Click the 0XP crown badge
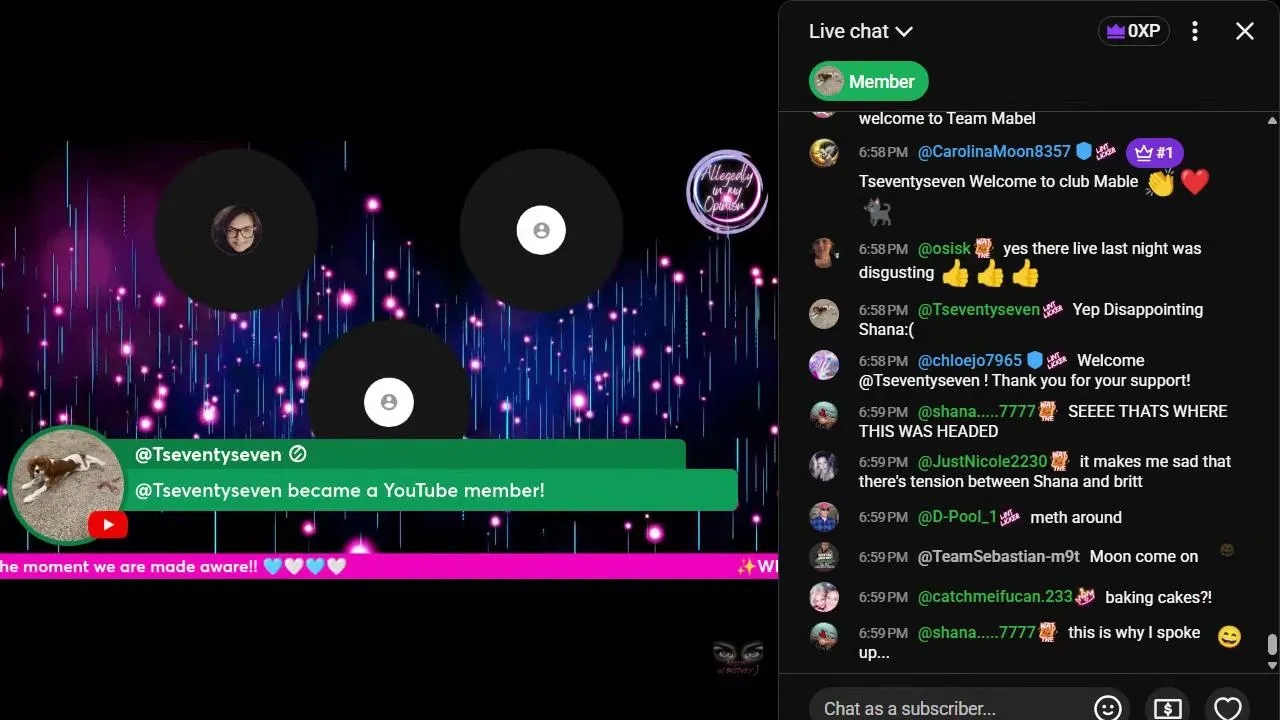This screenshot has height=720, width=1280. 1133,31
